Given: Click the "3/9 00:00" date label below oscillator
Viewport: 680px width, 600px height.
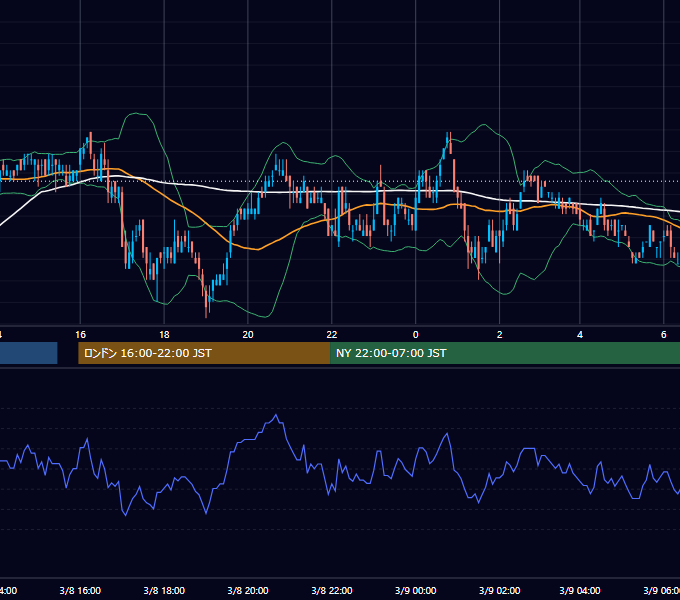Looking at the screenshot, I should (415, 590).
